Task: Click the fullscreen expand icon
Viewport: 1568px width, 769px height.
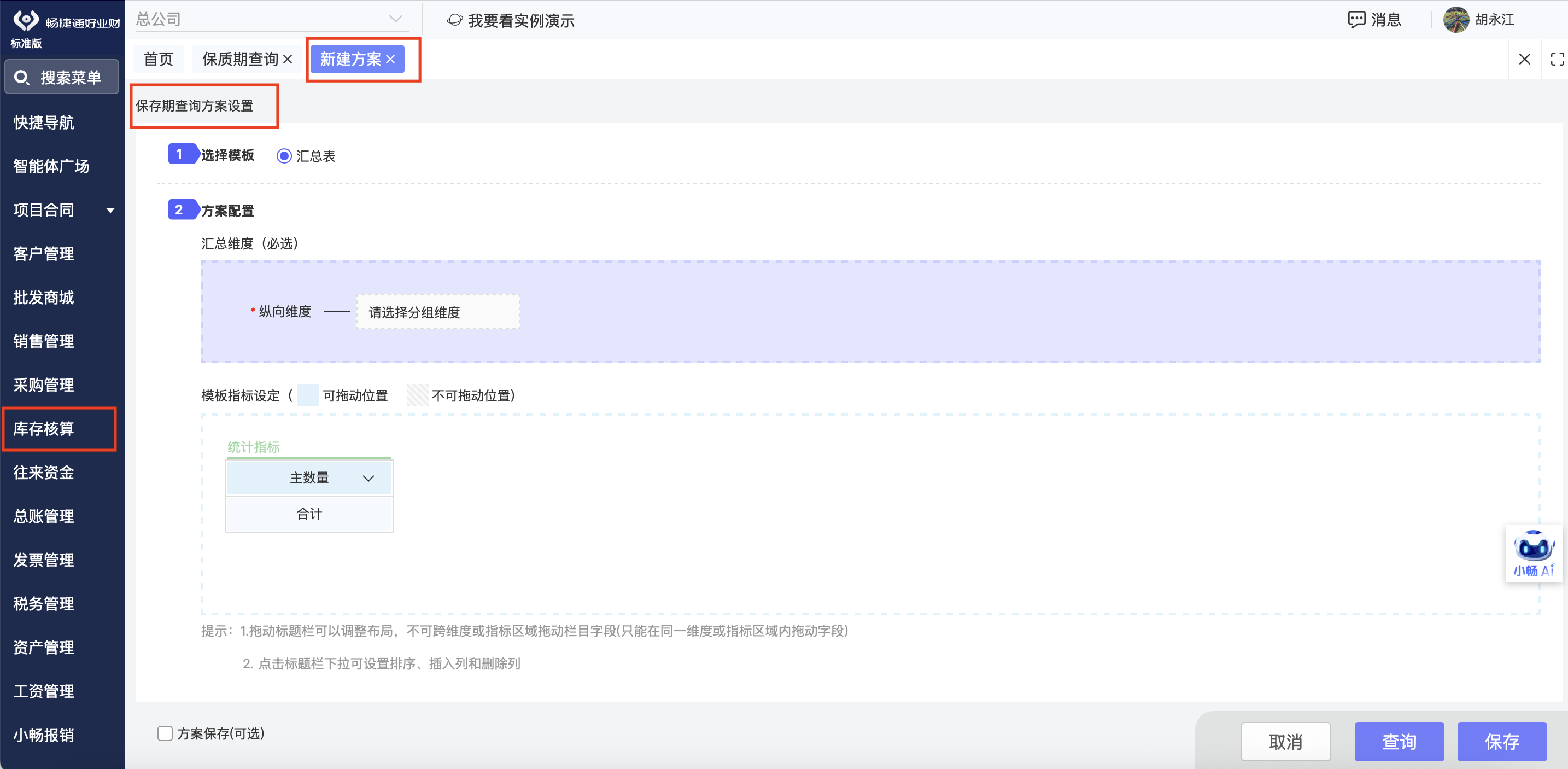Action: [x=1557, y=59]
